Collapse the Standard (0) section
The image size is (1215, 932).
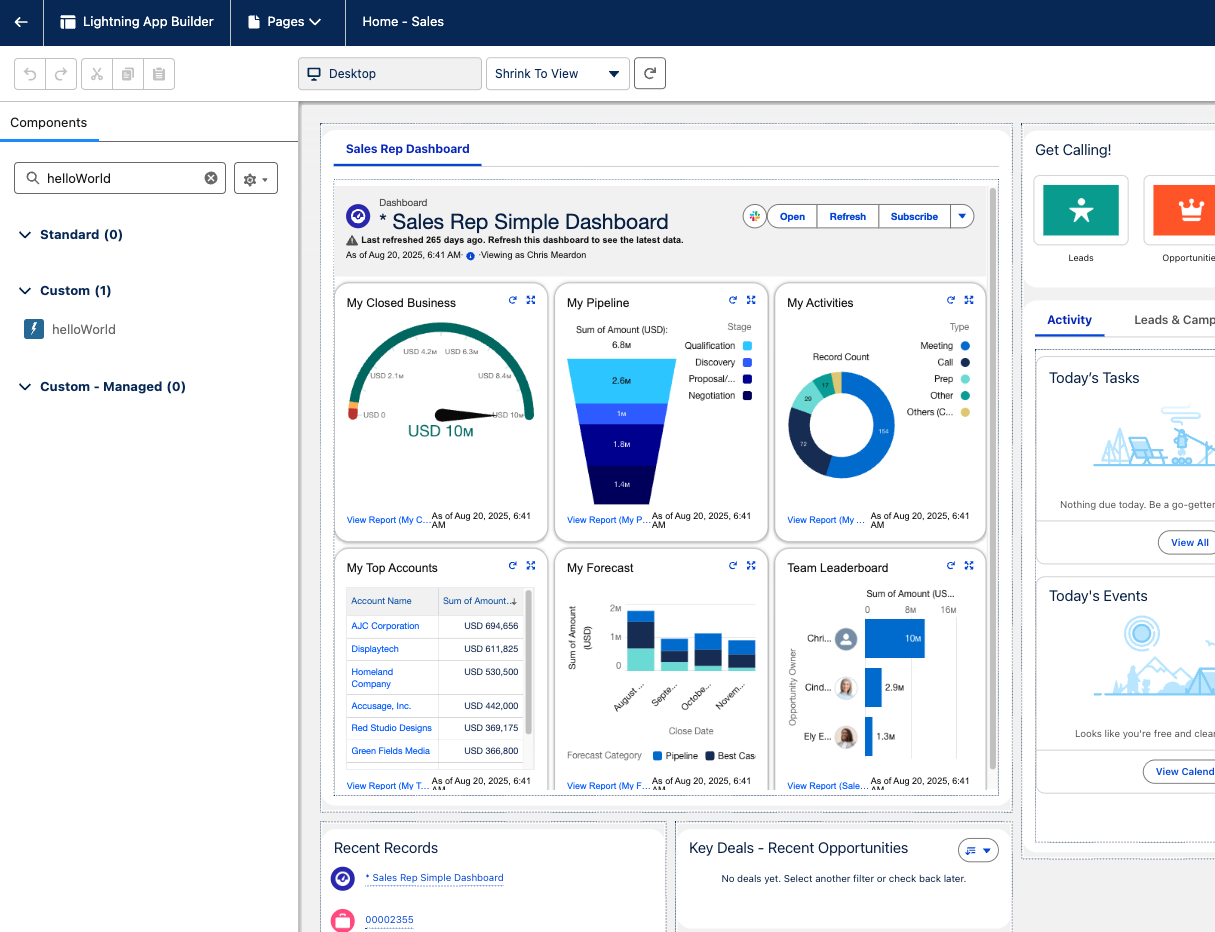(25, 235)
